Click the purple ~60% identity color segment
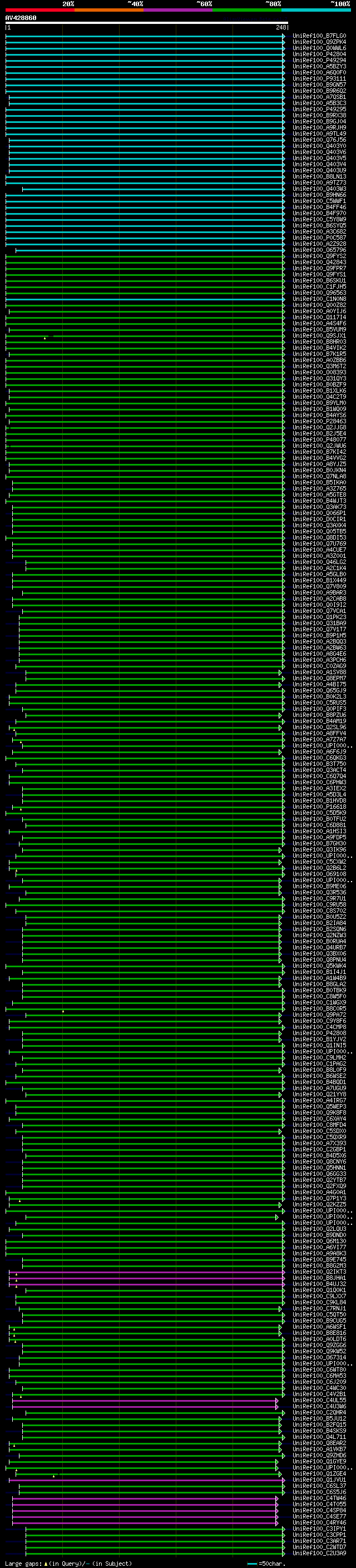 (x=177, y=10)
